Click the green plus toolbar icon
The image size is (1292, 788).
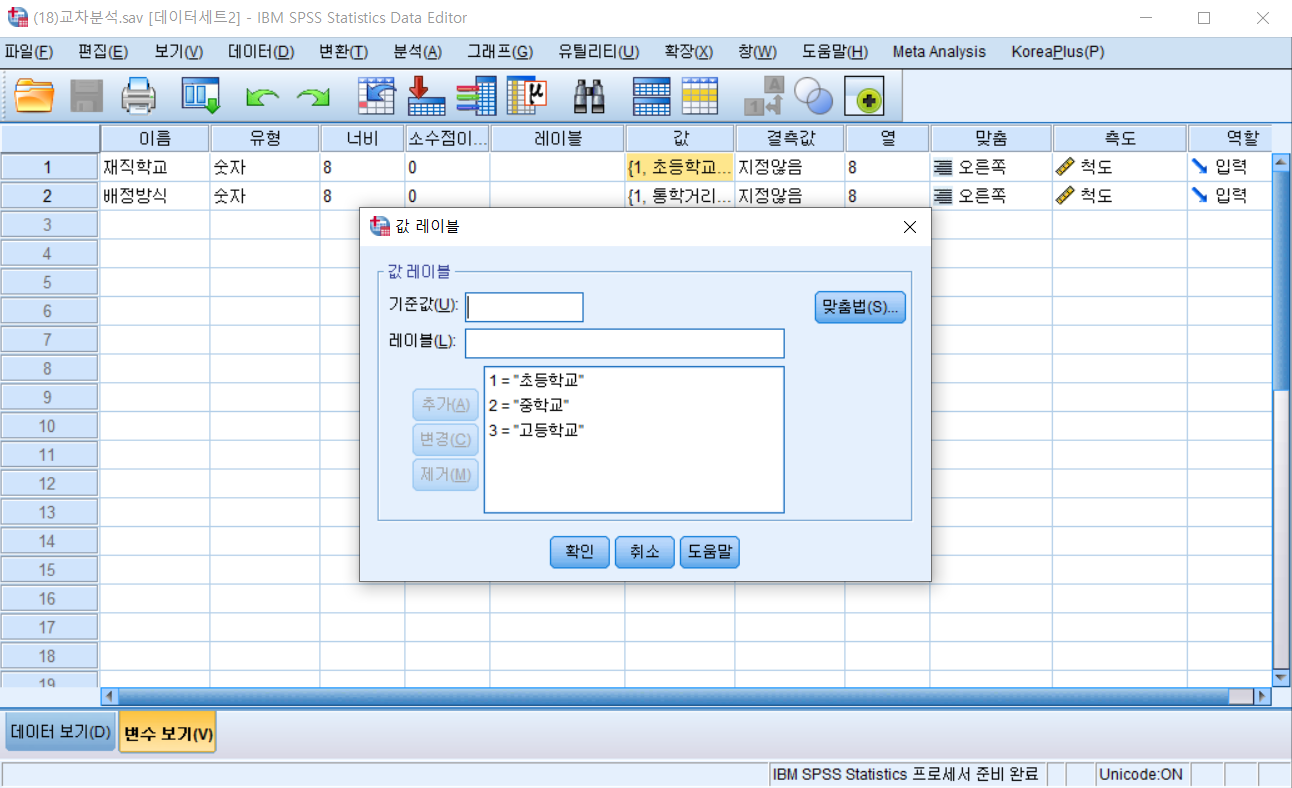(865, 97)
